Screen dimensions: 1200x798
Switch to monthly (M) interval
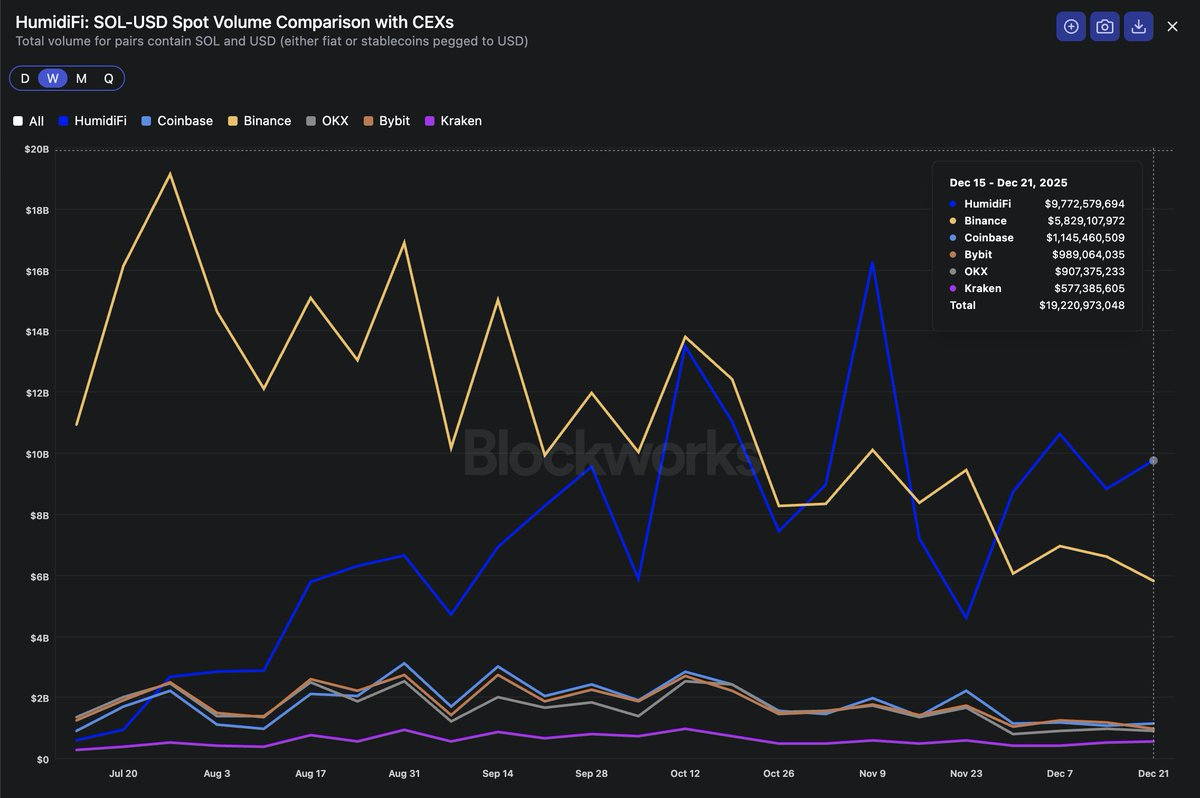tap(81, 78)
